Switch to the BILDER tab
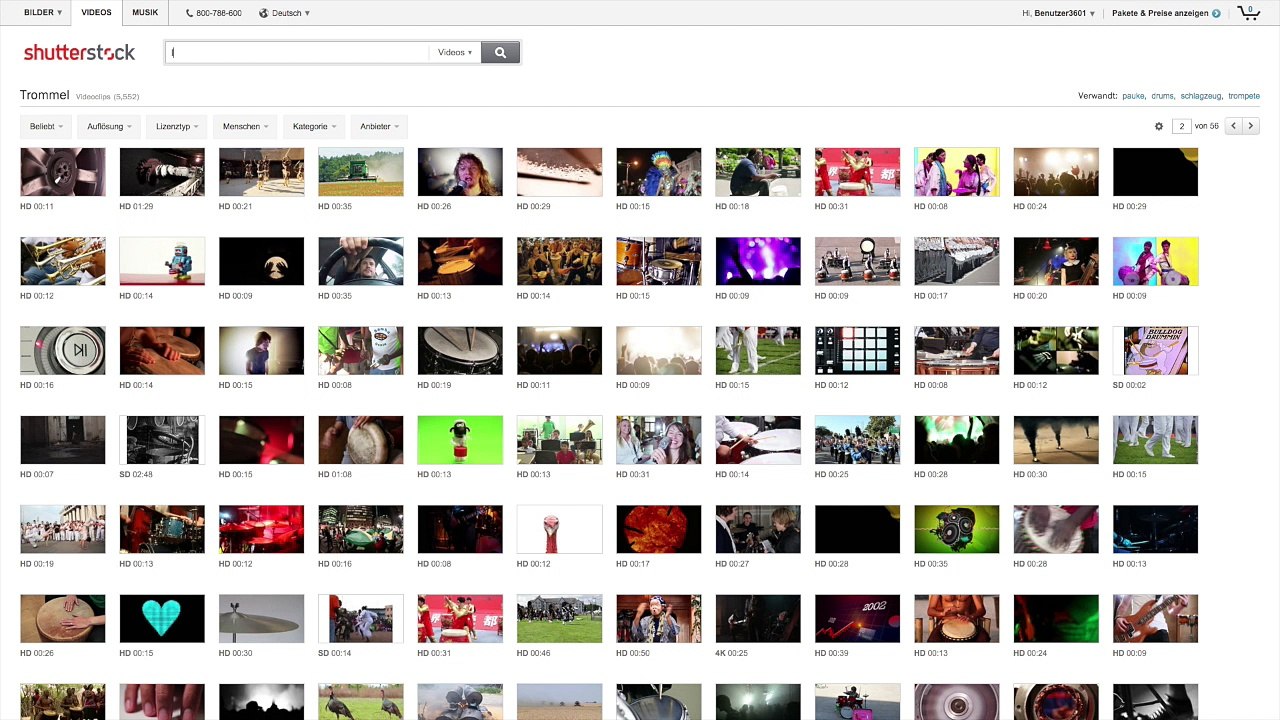 coord(43,13)
